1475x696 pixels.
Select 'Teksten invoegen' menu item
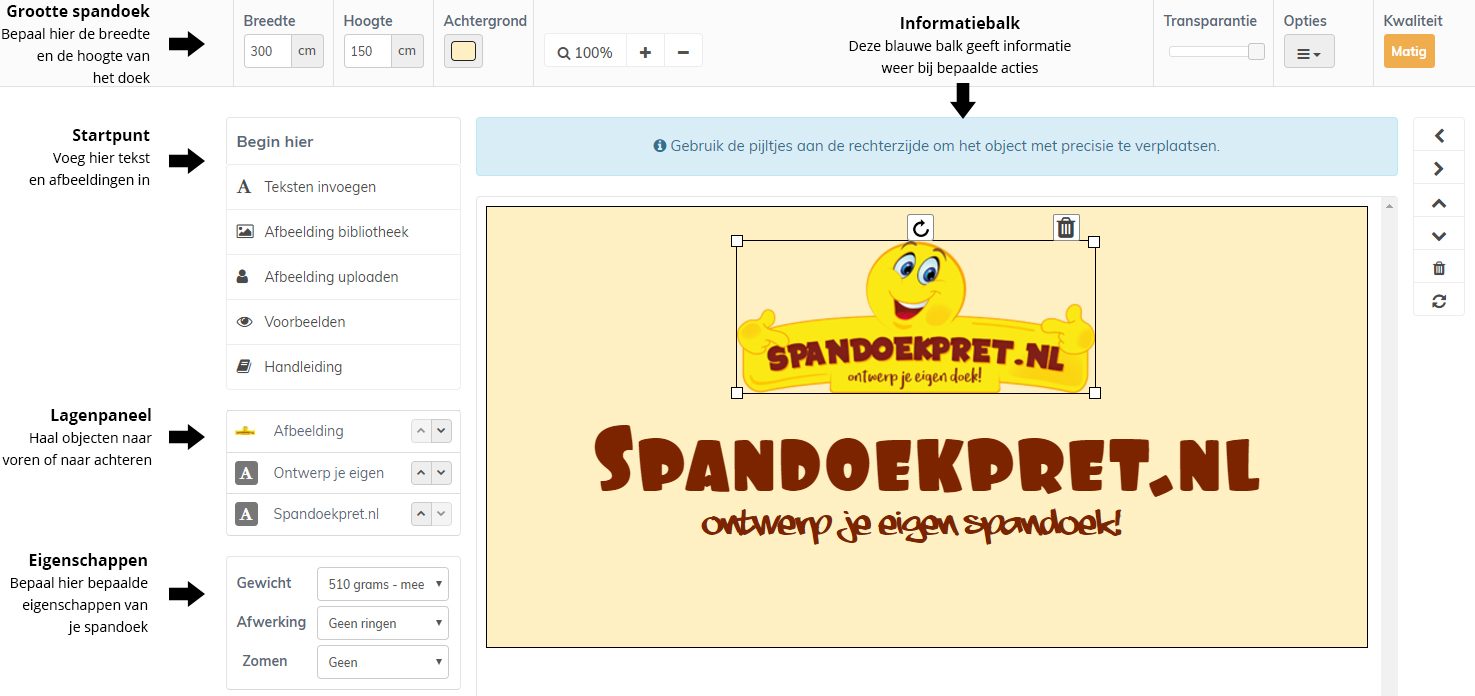click(320, 187)
